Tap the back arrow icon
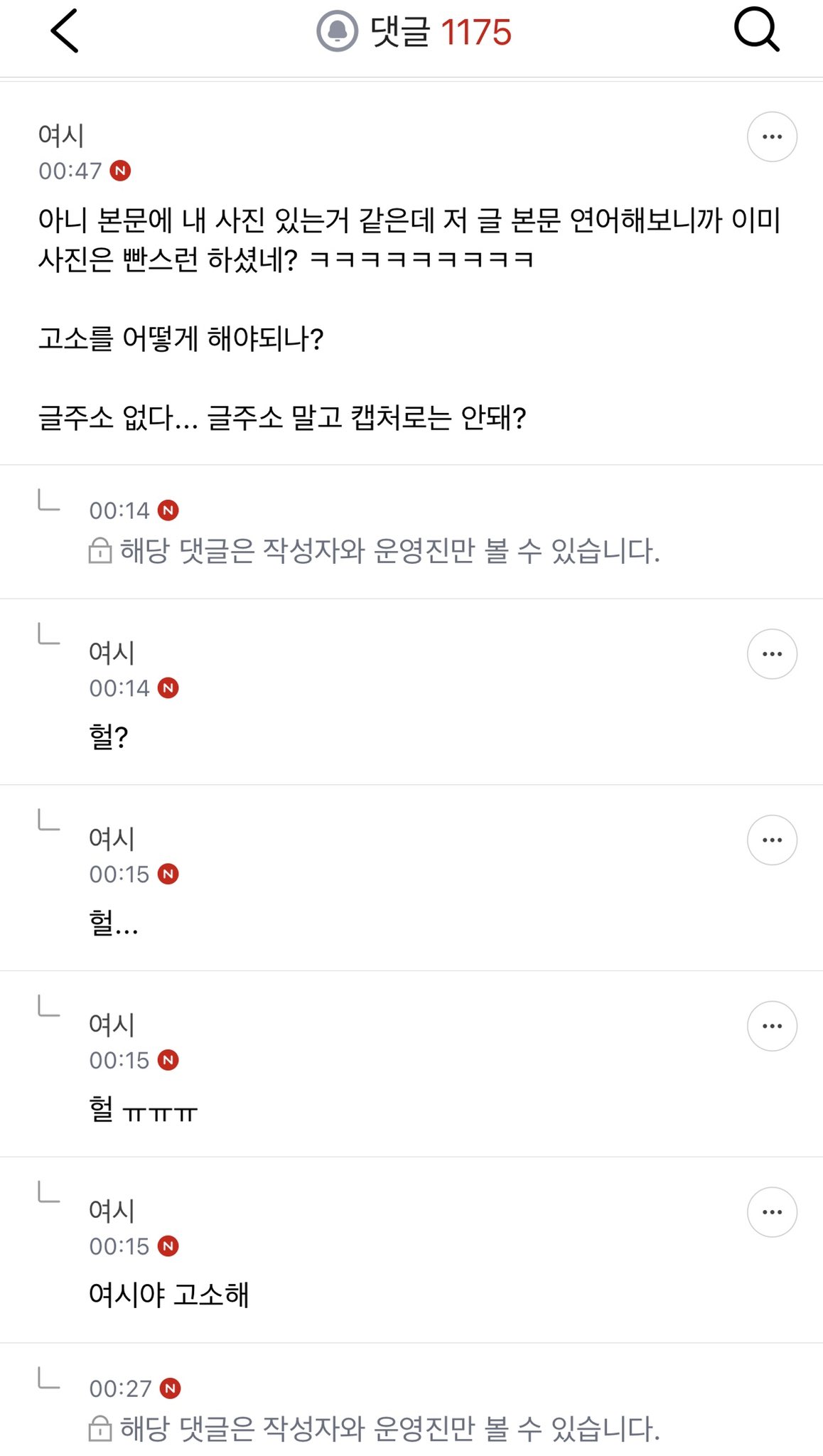 tap(64, 31)
